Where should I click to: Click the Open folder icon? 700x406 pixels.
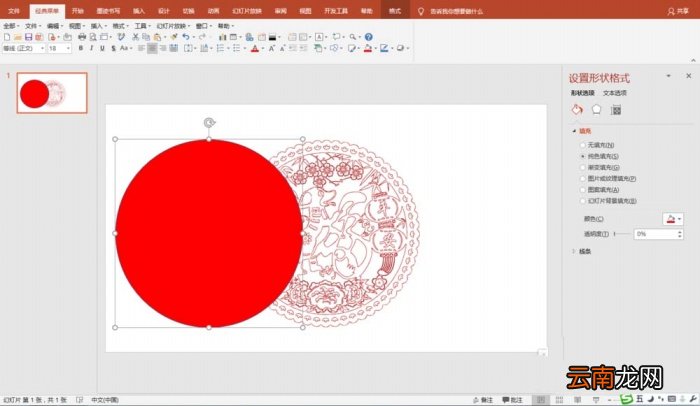(x=18, y=37)
